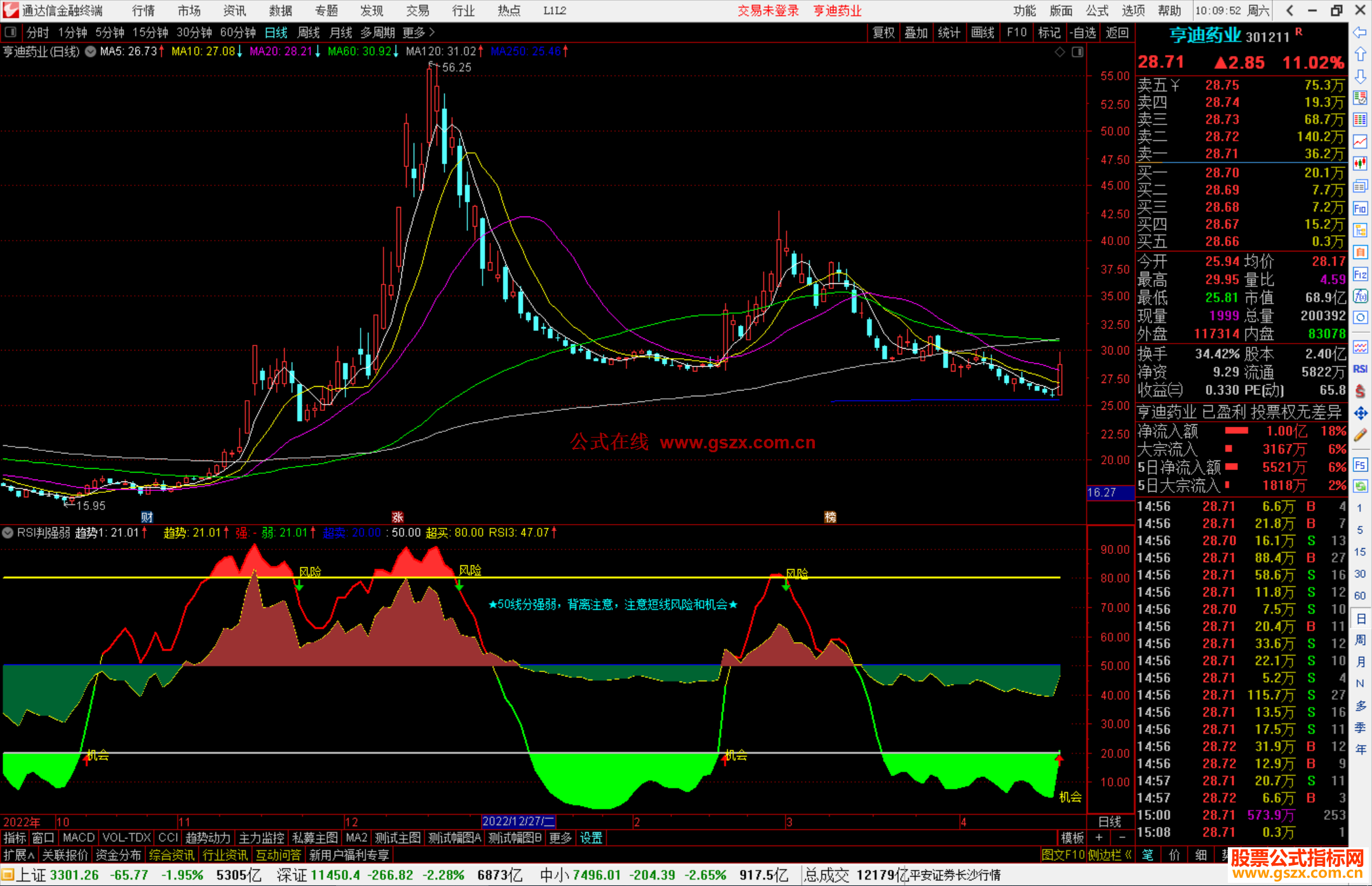Viewport: 1372px width, 886px height.
Task: Click the 复权 toolbar button
Action: click(x=883, y=32)
